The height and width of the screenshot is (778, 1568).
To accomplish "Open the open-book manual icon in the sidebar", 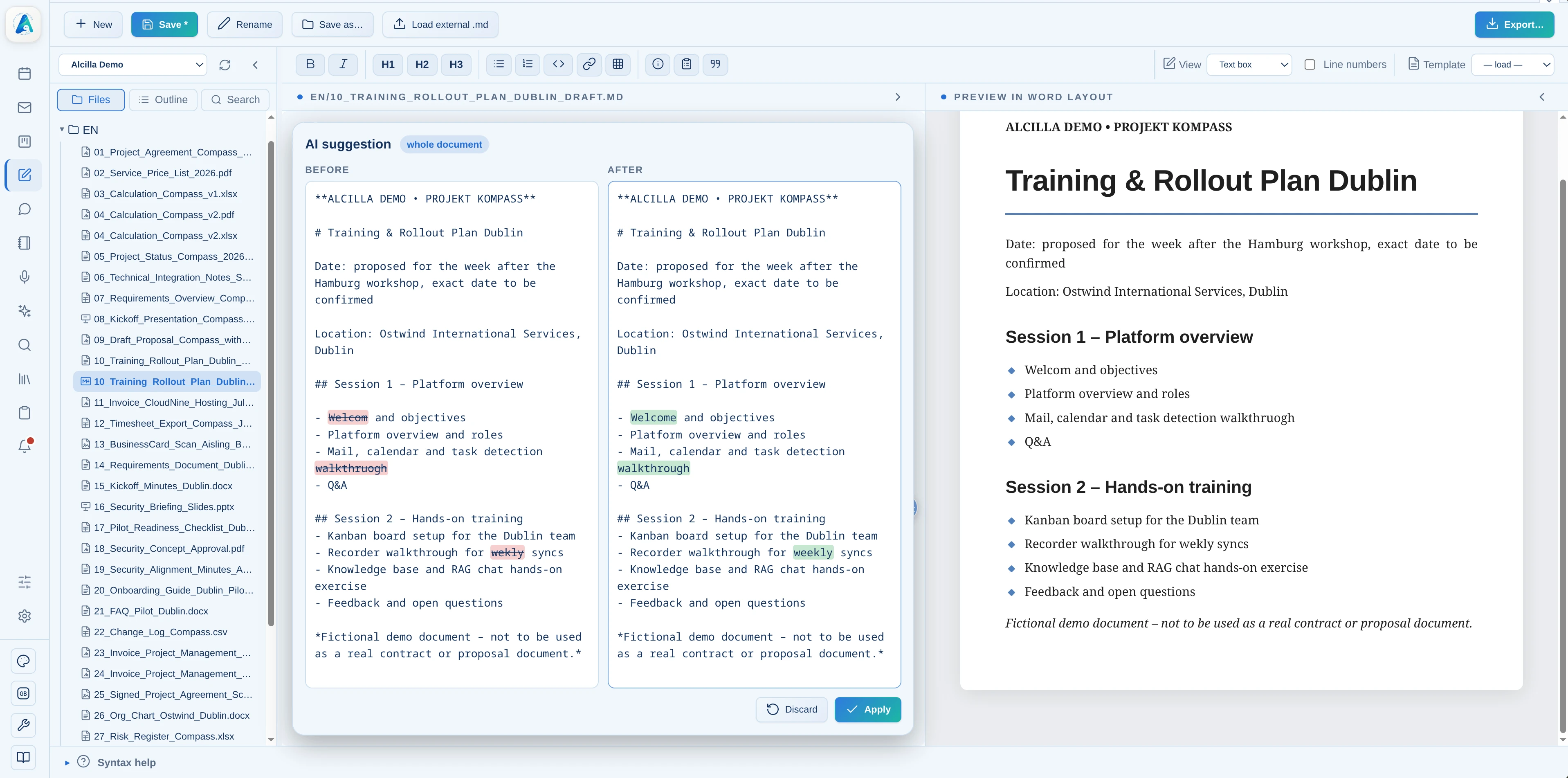I will coord(23,757).
